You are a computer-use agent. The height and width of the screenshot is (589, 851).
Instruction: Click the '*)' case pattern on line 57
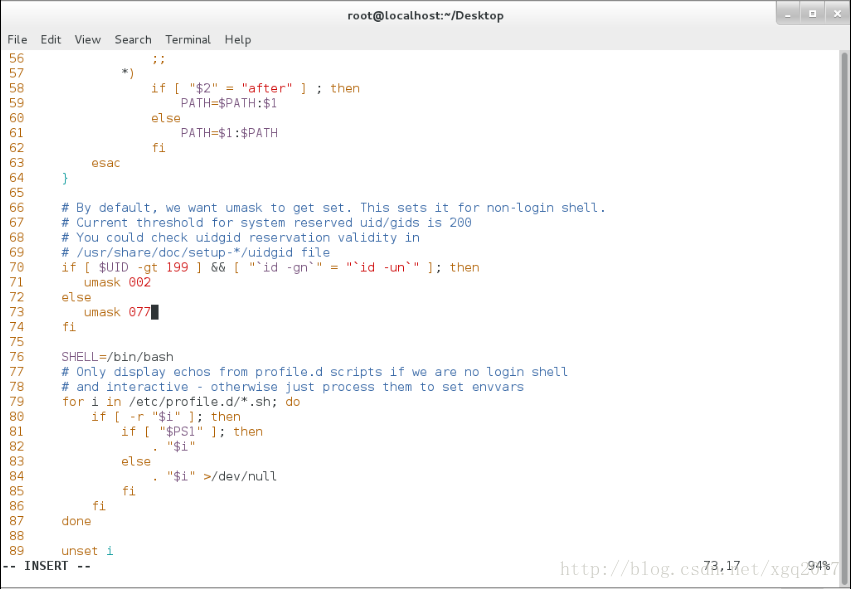coord(128,73)
